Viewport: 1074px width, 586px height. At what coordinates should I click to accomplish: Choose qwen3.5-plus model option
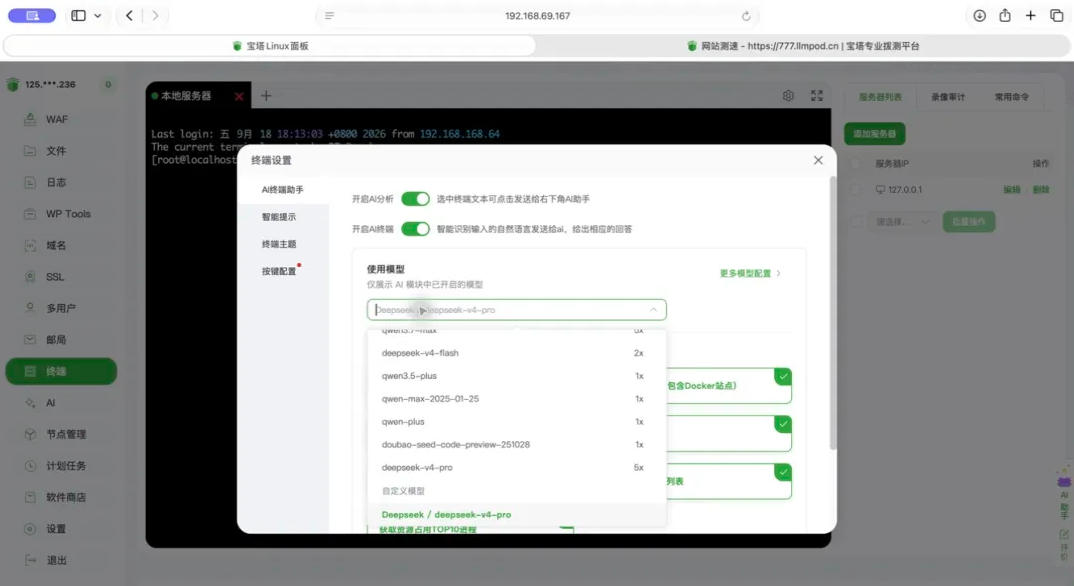516,376
